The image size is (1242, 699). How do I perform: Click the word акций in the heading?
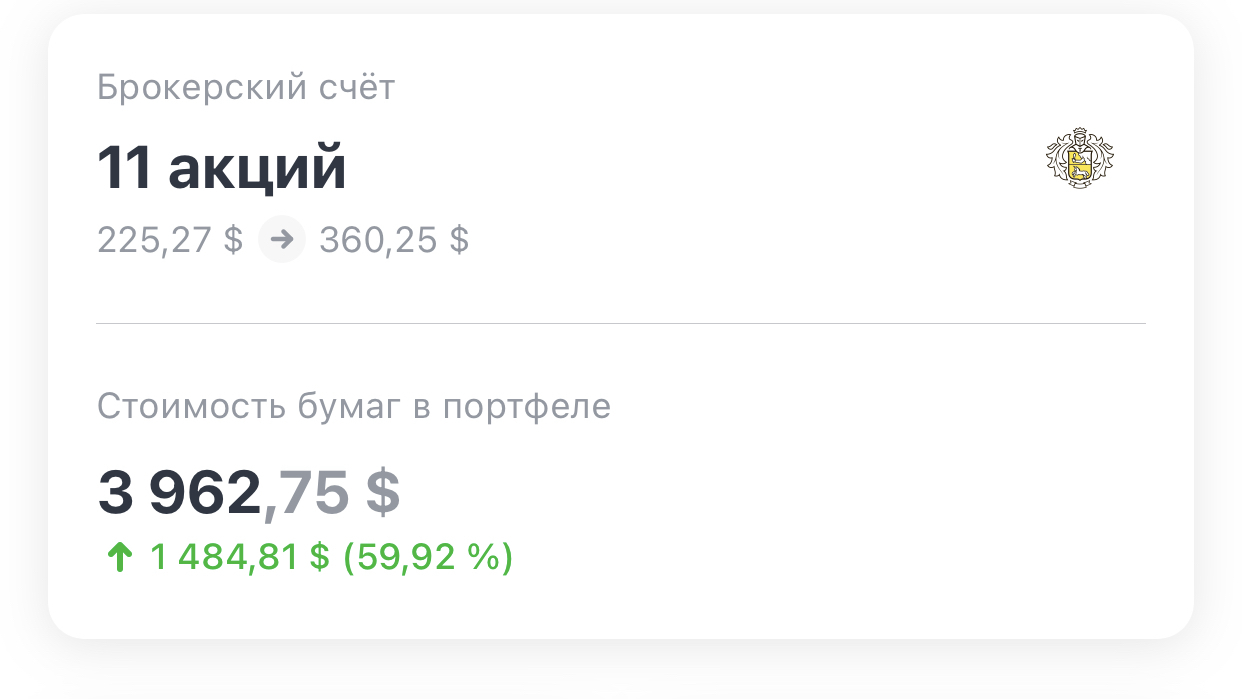[257, 168]
